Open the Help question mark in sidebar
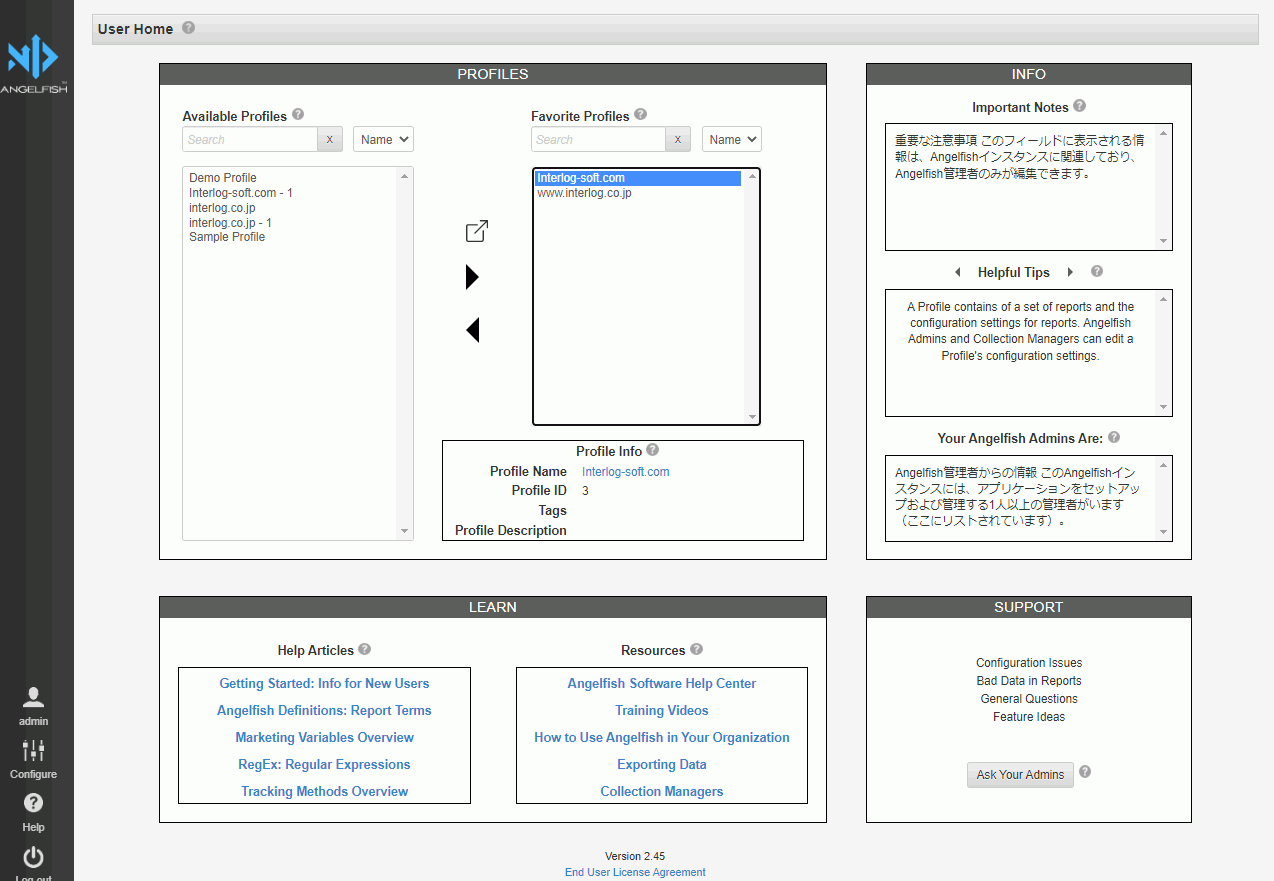Screen dimensions: 1274x881 coord(33,802)
